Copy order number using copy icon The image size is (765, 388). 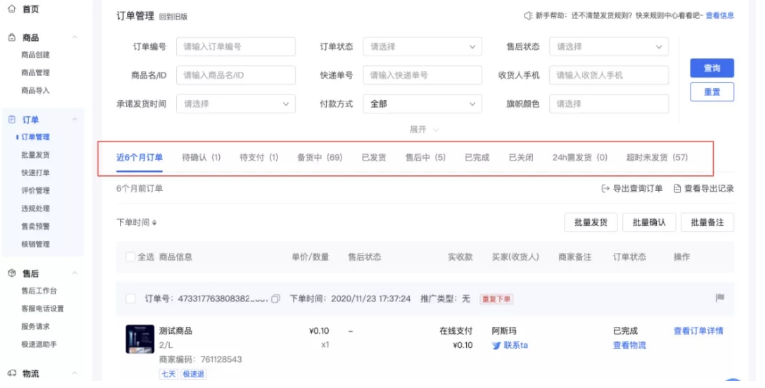(275, 298)
